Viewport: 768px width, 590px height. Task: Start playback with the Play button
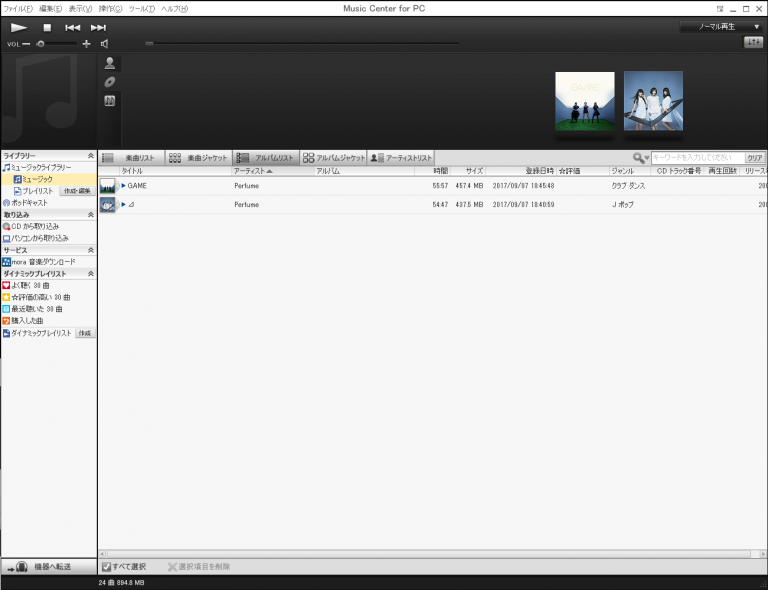coord(19,28)
